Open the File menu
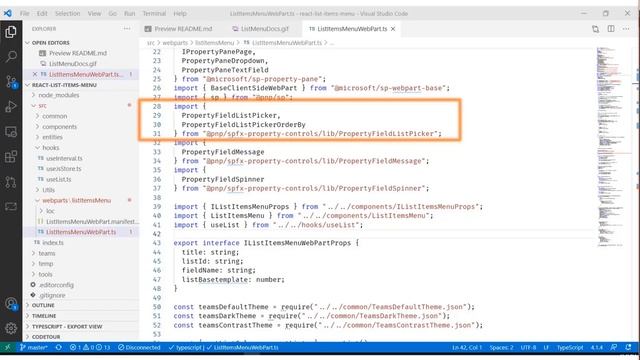This screenshot has height=360, width=640. click(x=24, y=13)
